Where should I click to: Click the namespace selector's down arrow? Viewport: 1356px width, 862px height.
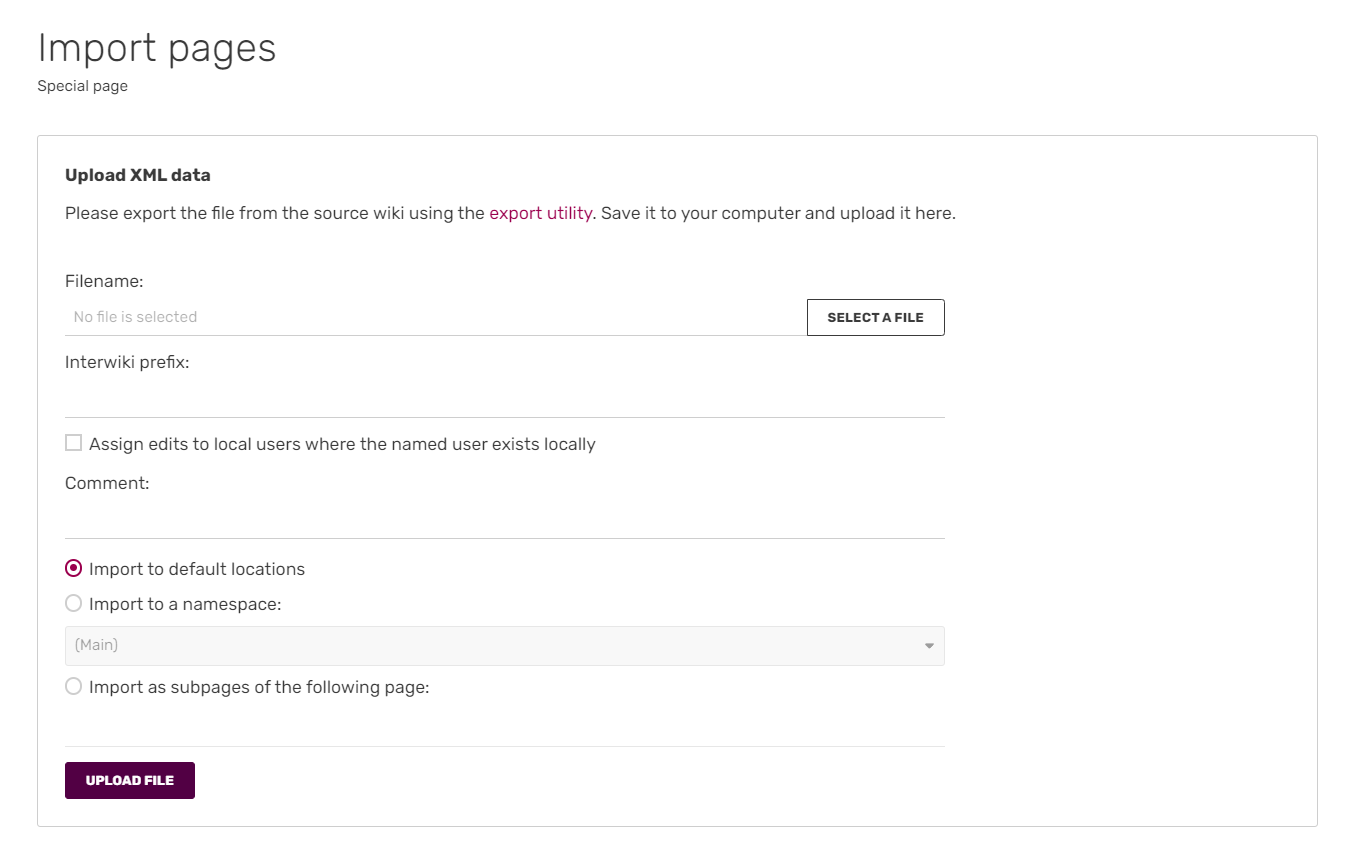point(929,646)
